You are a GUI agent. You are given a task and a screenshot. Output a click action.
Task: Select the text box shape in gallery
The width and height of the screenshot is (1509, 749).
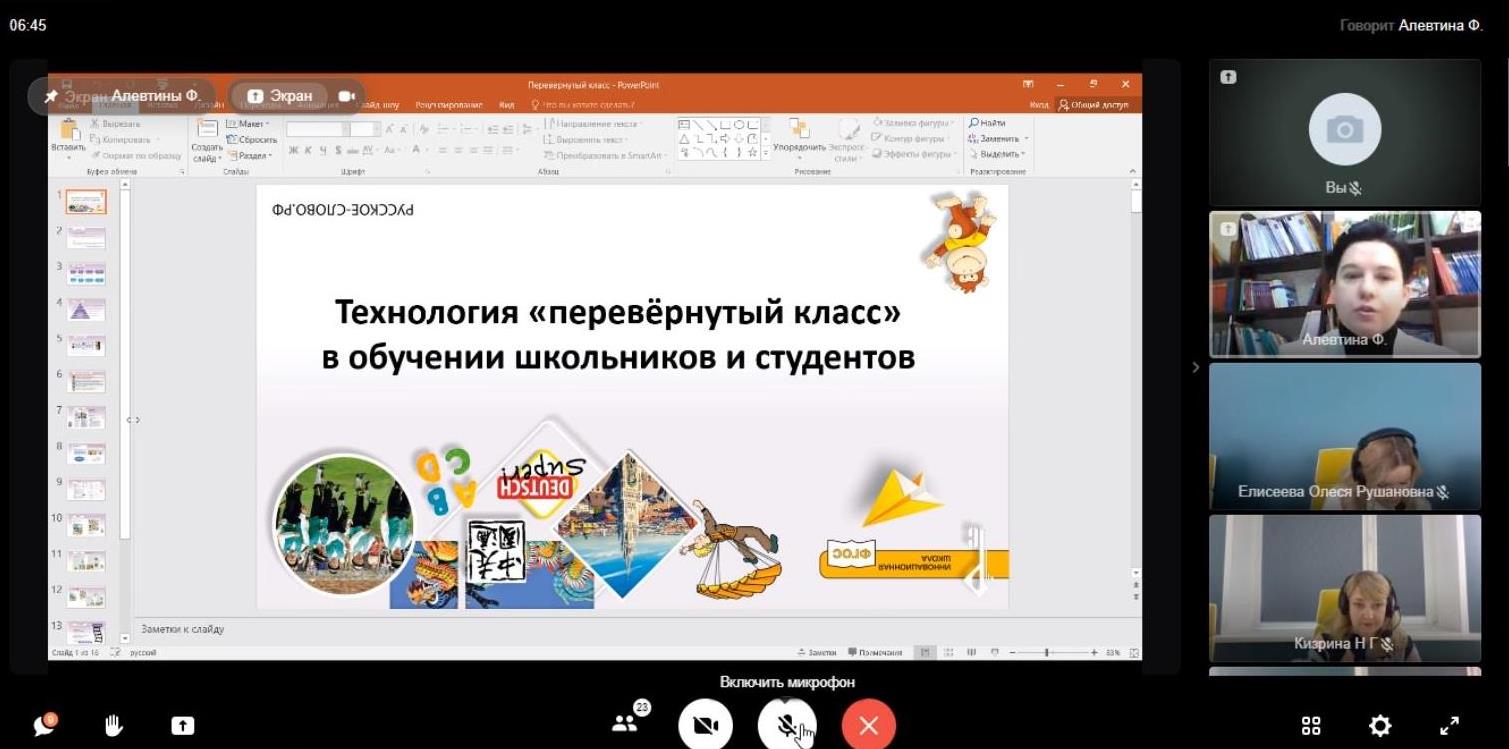(x=685, y=124)
